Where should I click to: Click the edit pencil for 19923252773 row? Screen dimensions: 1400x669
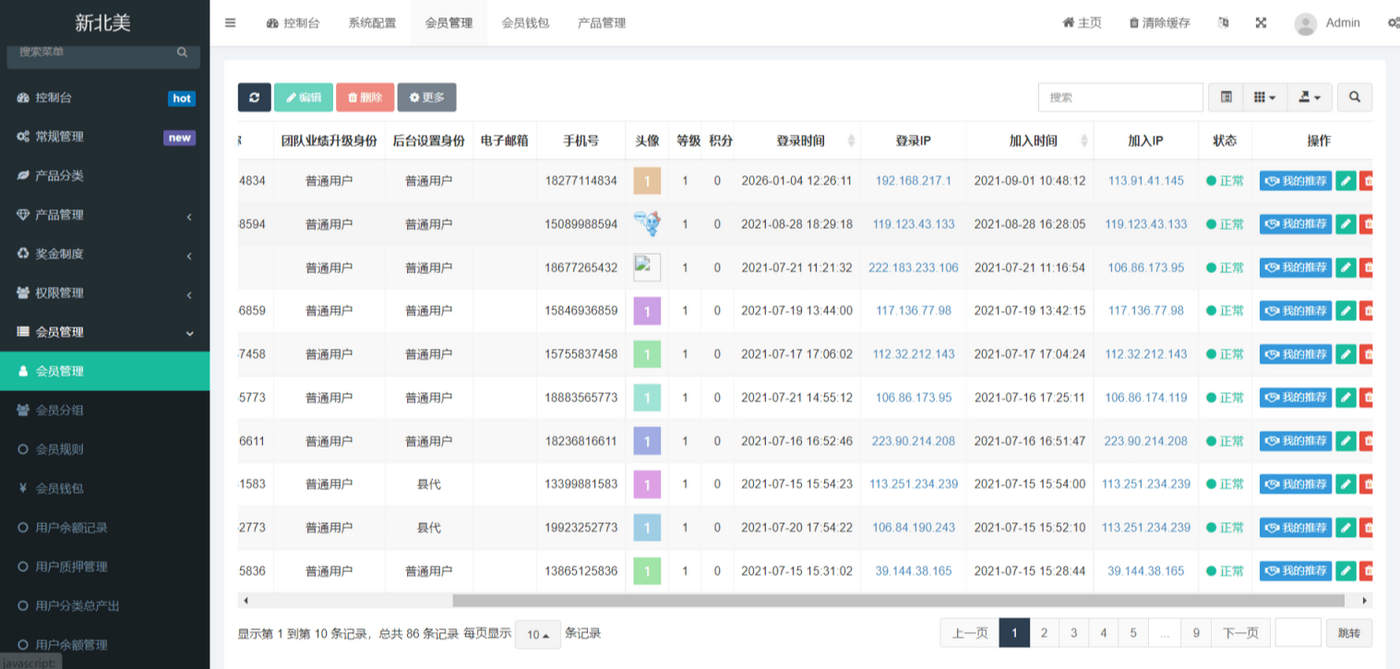pos(1346,527)
